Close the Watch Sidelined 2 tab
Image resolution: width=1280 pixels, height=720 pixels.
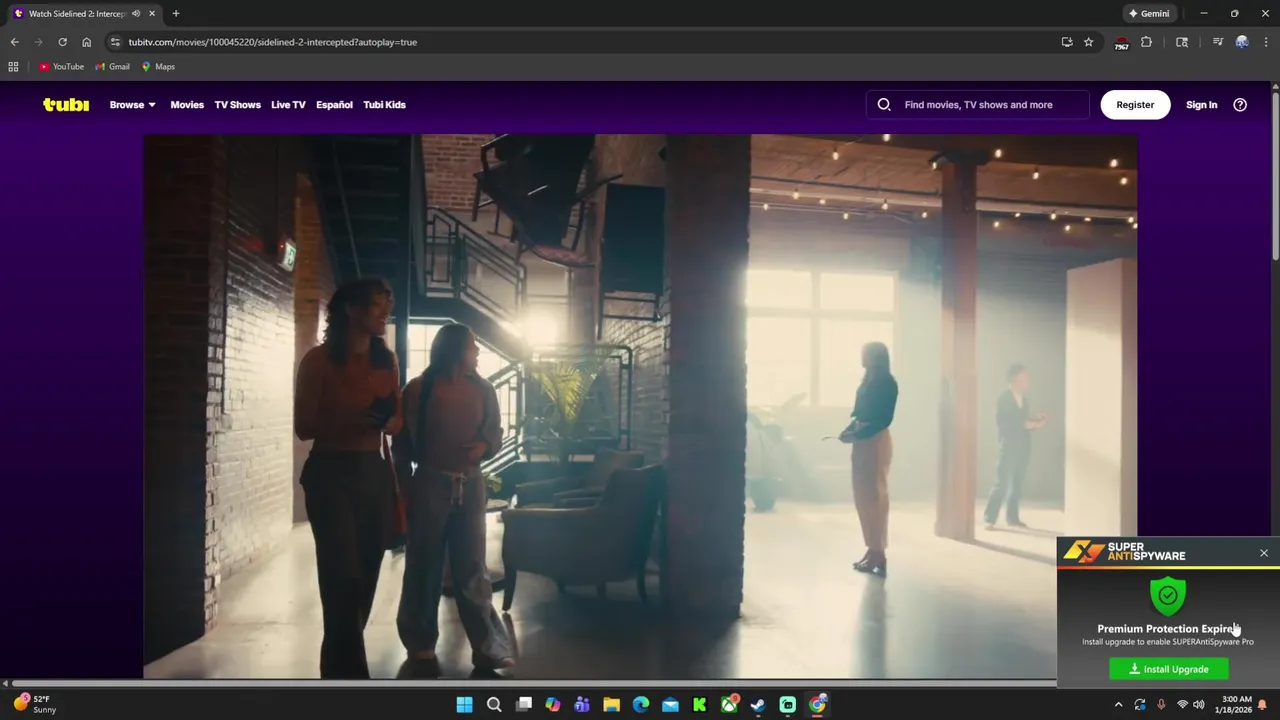pyautogui.click(x=151, y=14)
